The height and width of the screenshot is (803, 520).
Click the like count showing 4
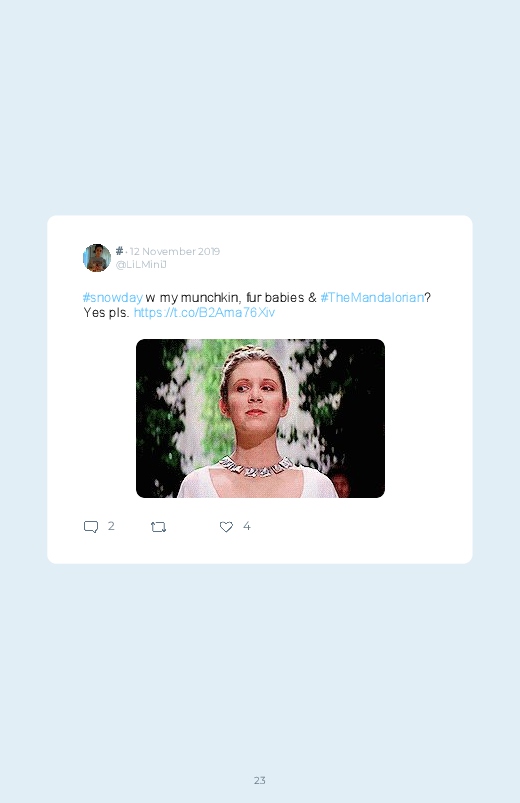click(247, 526)
